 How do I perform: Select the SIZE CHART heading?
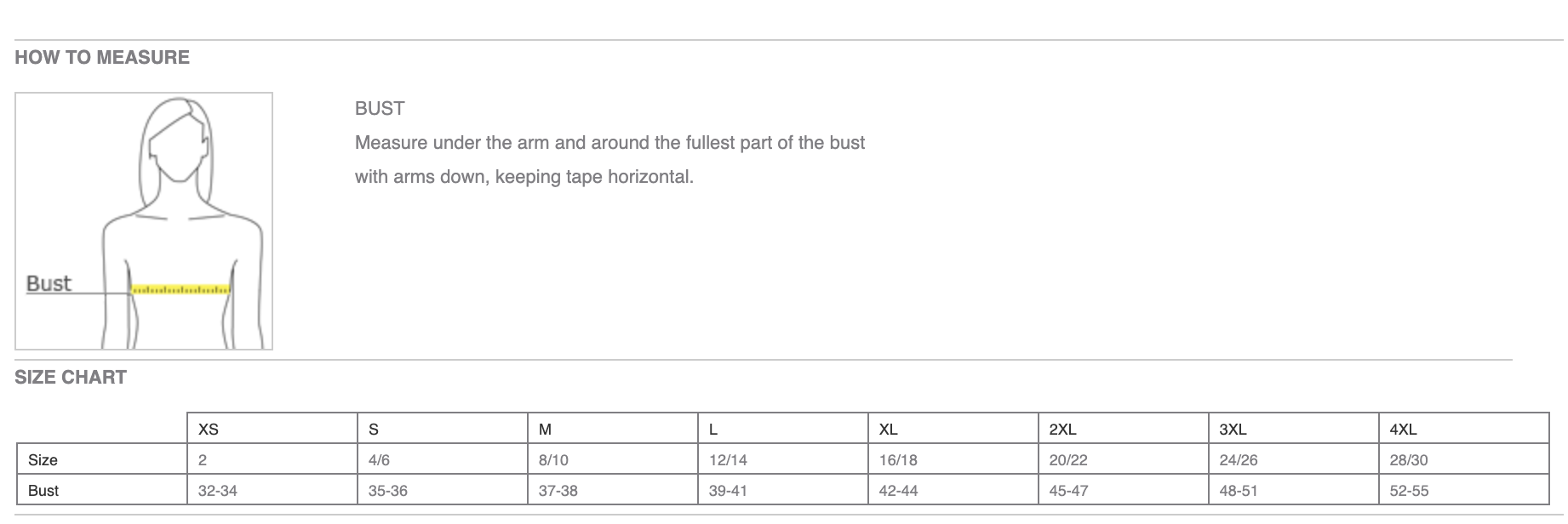[x=71, y=377]
